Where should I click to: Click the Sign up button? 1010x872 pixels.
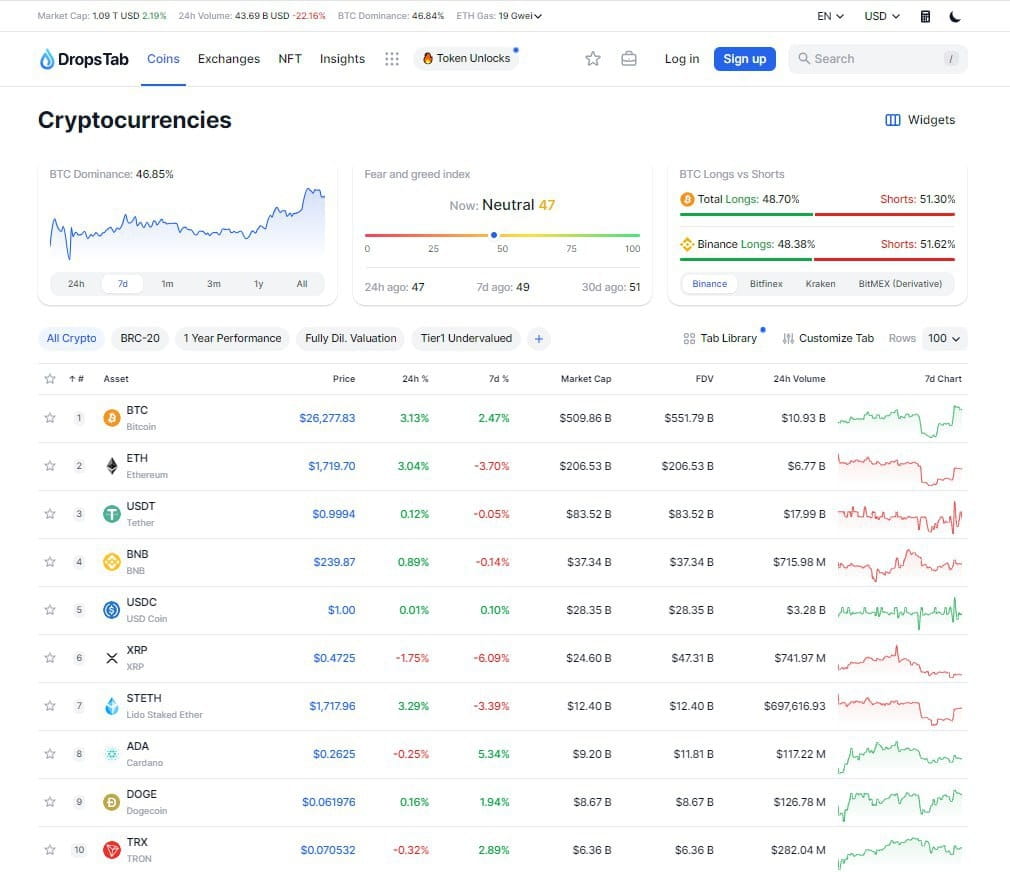(x=745, y=59)
